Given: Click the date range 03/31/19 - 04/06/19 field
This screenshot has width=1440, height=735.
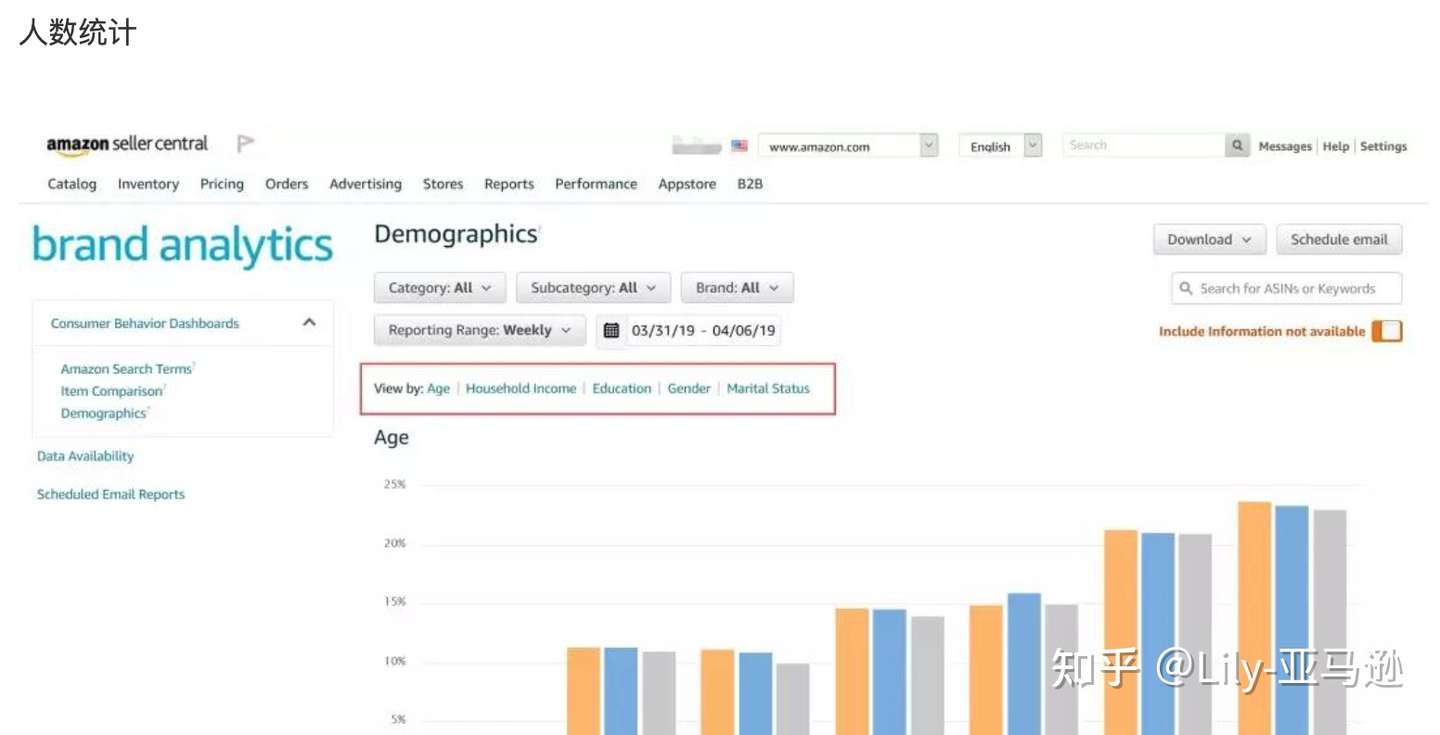Looking at the screenshot, I should click(x=703, y=331).
